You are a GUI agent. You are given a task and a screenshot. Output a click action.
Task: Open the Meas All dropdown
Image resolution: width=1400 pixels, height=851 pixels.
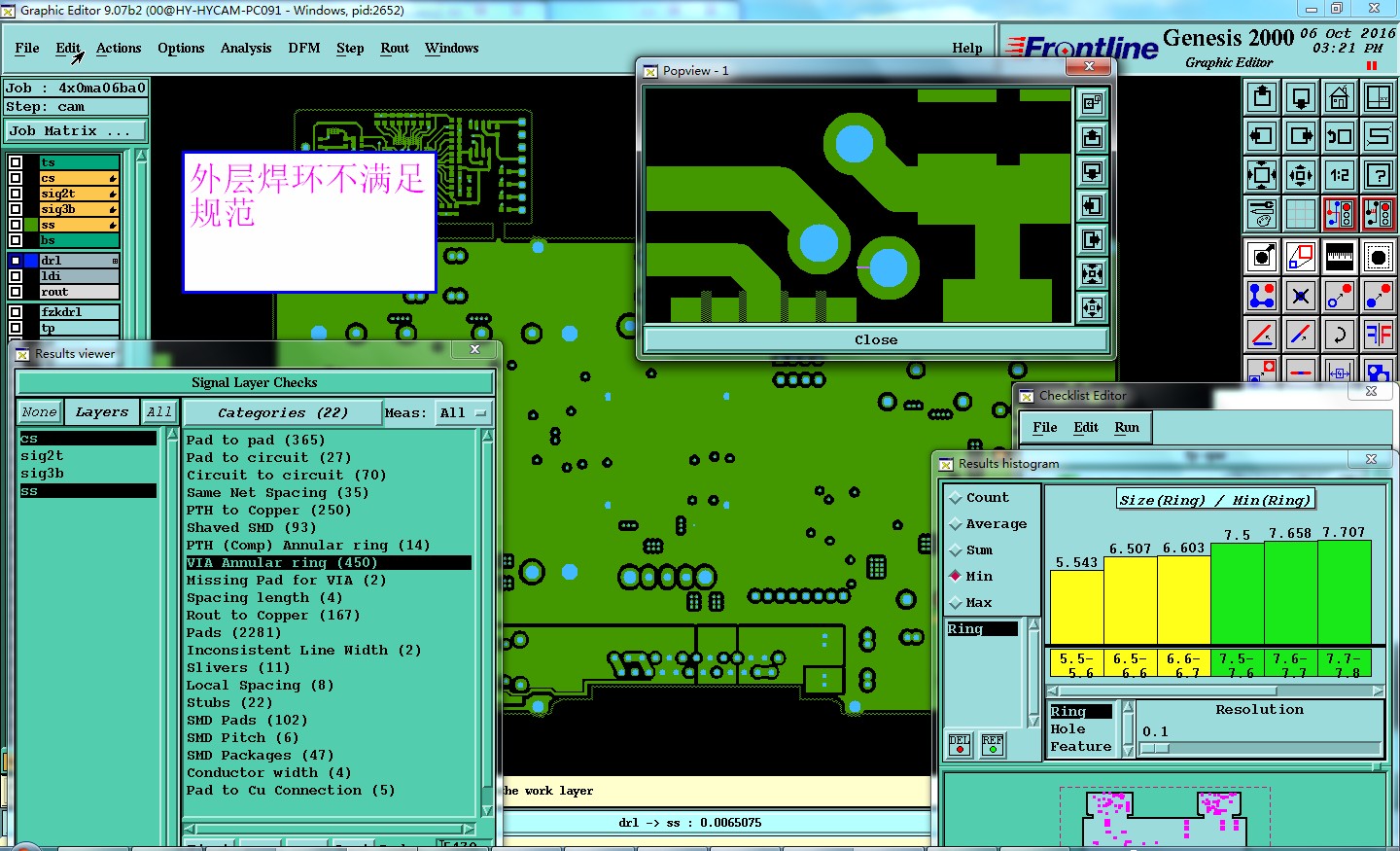(463, 413)
